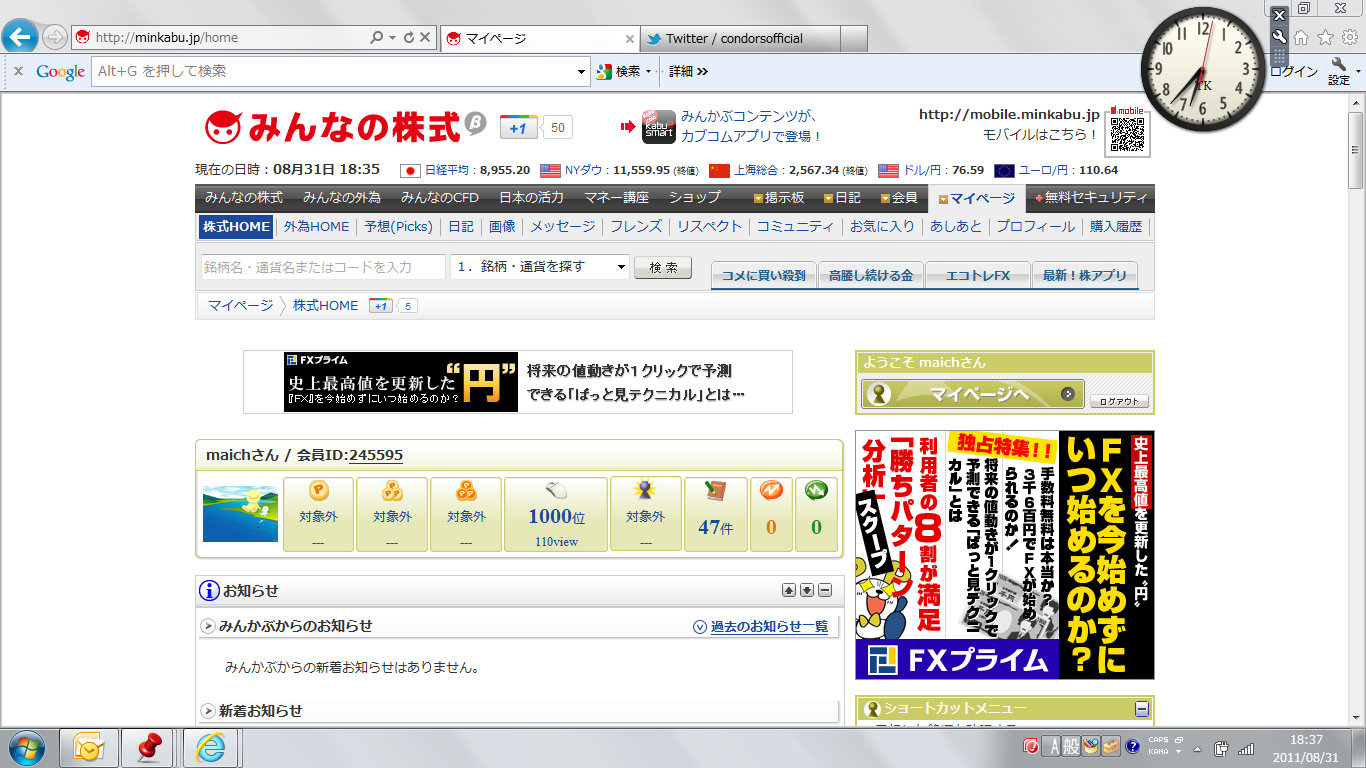1366x768 pixels.
Task: Open Internet Explorer from the taskbar
Action: coord(210,747)
